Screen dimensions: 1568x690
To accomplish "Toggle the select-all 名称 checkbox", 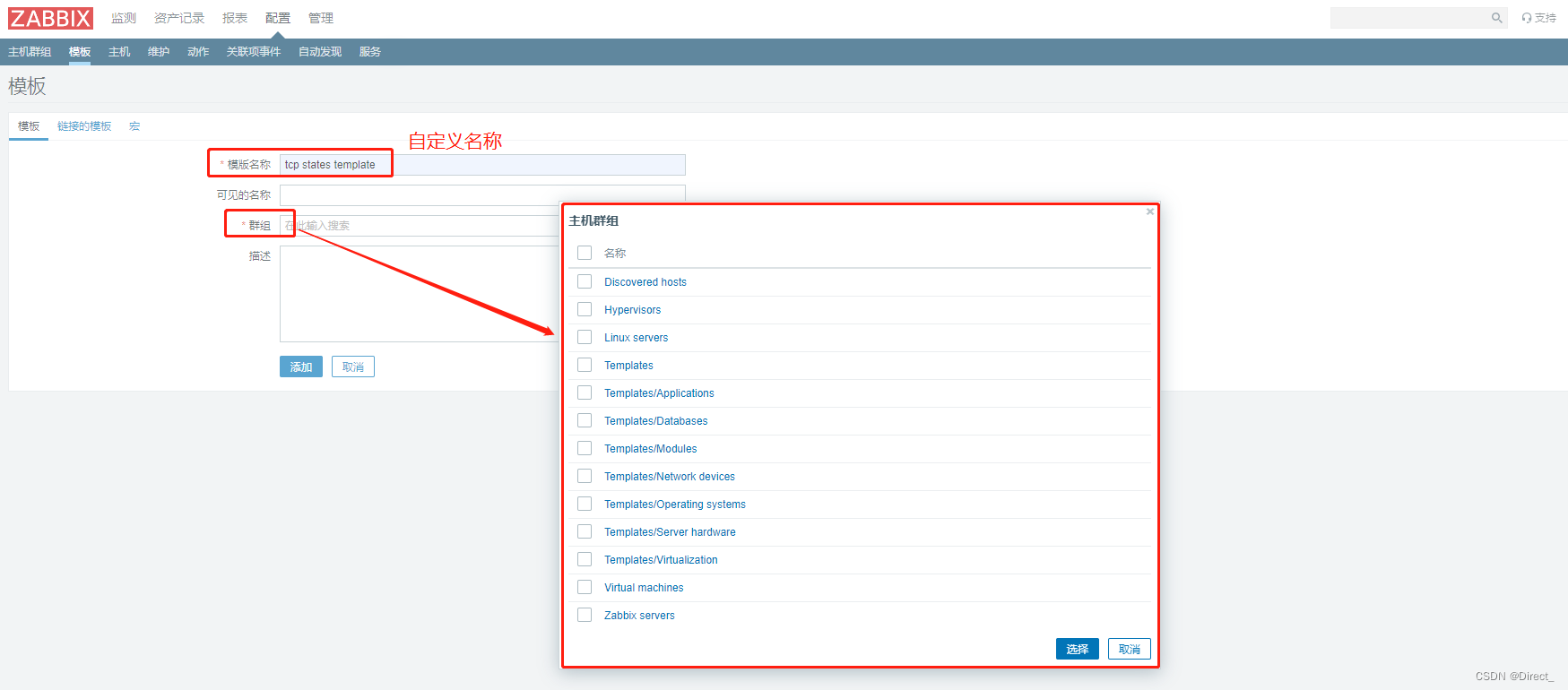I will point(585,253).
